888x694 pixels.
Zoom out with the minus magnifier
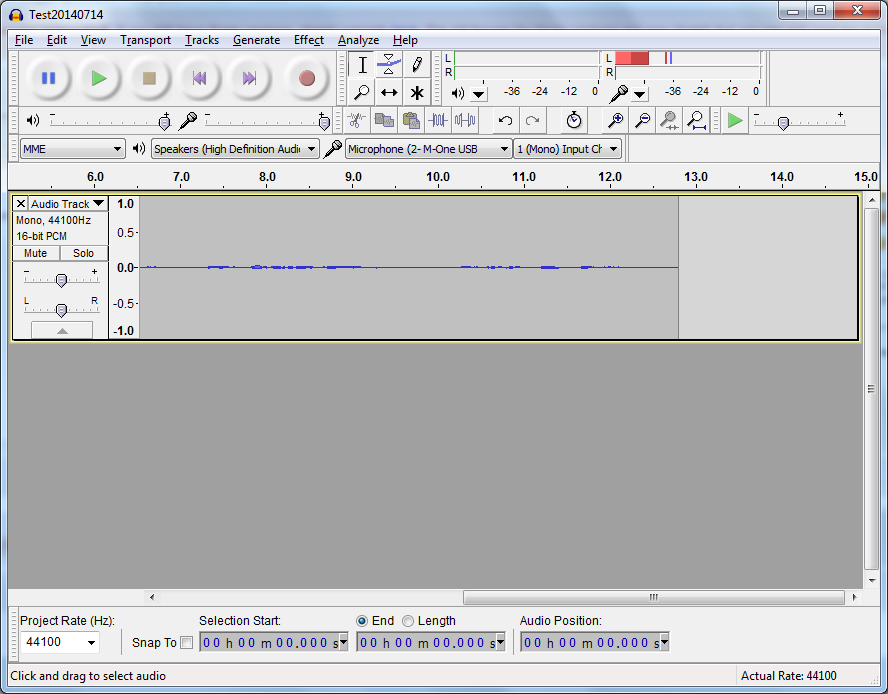tap(642, 120)
